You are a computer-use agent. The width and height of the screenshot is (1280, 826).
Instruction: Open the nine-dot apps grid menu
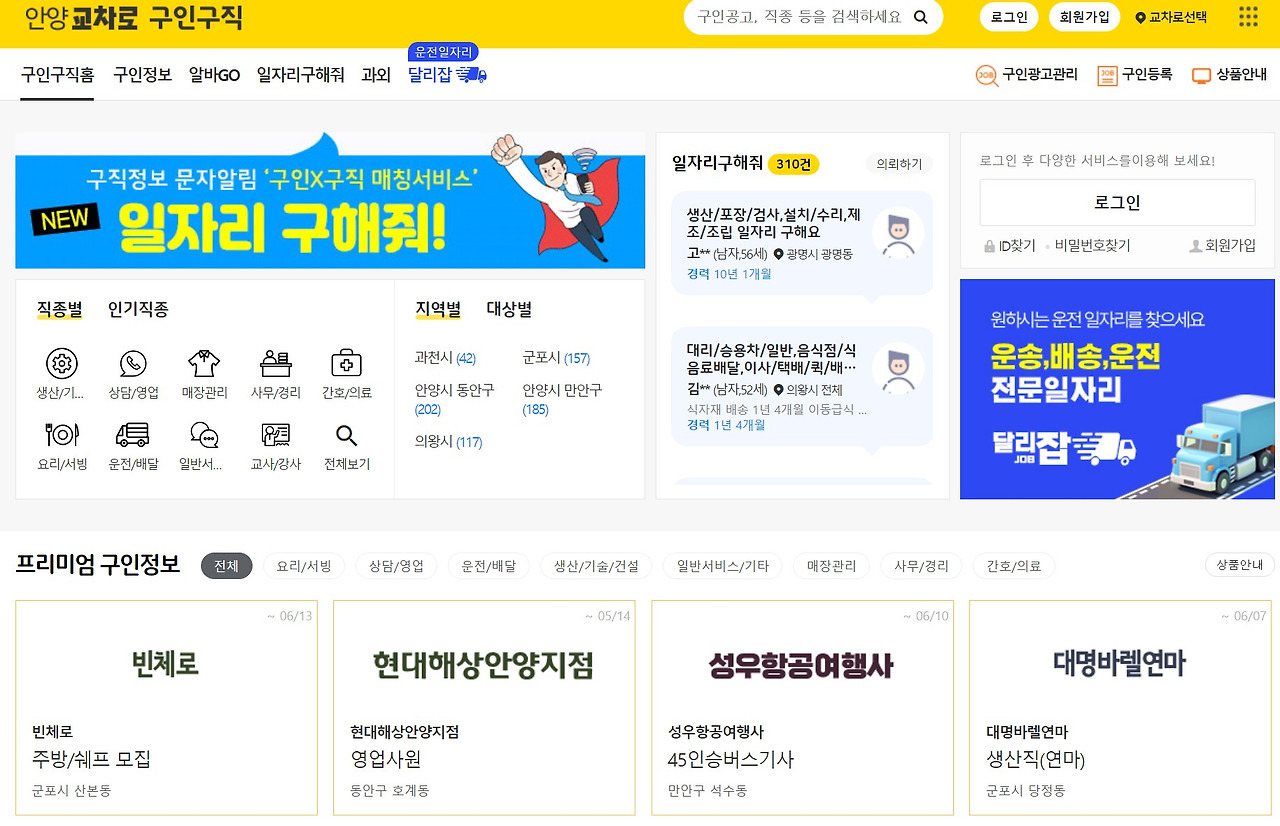pyautogui.click(x=1248, y=17)
